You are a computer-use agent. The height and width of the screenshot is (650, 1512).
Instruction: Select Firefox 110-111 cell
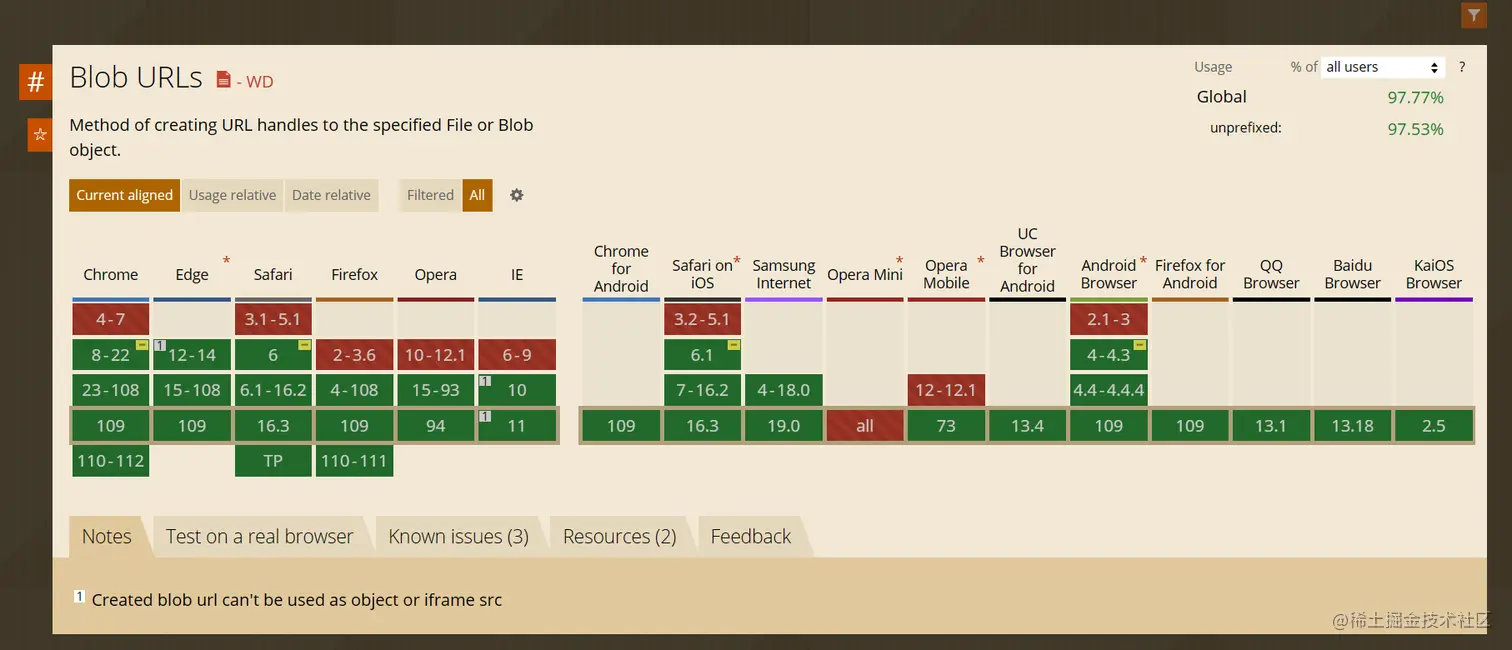(x=354, y=461)
